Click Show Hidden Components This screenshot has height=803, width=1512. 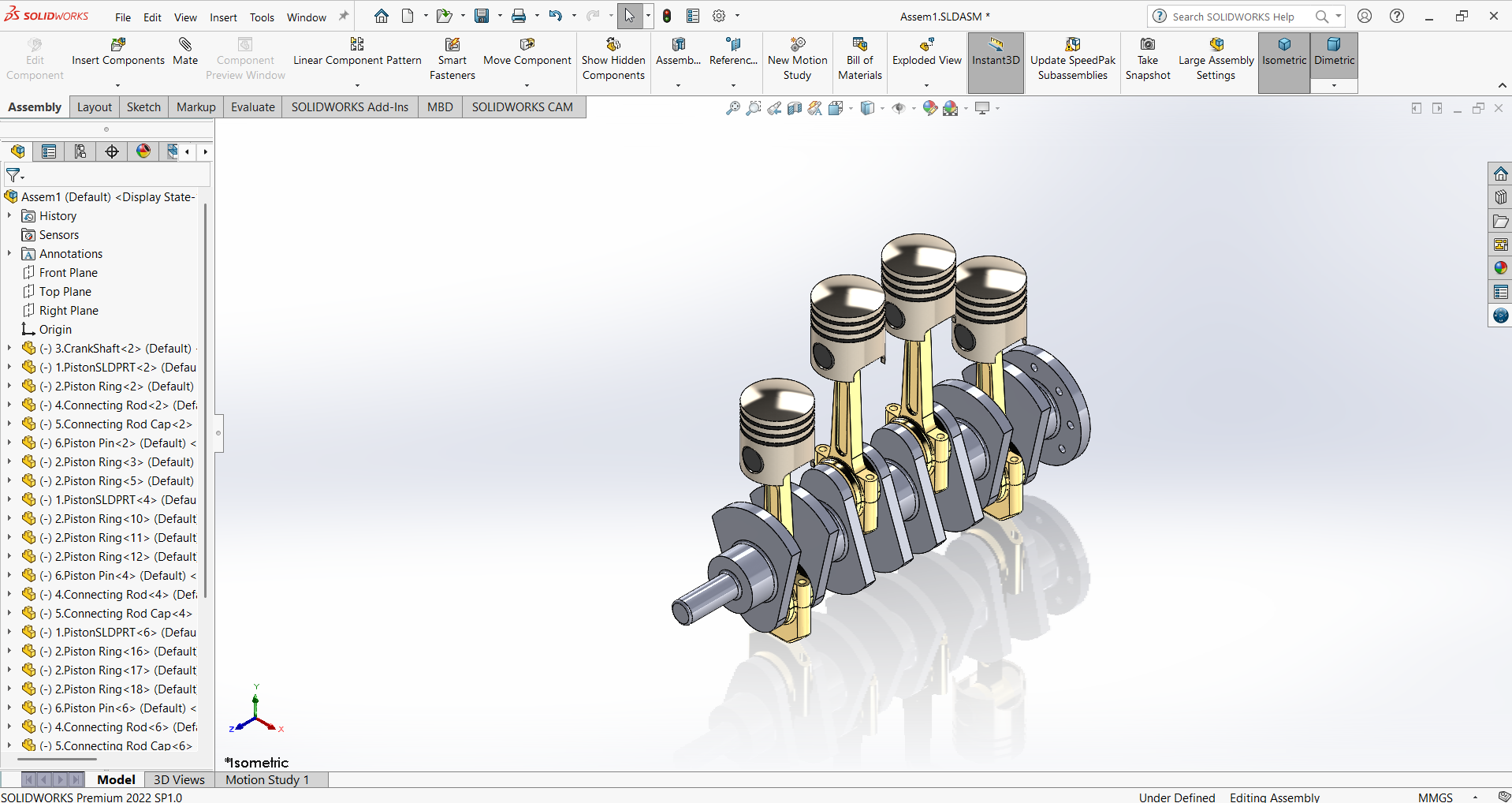point(613,58)
